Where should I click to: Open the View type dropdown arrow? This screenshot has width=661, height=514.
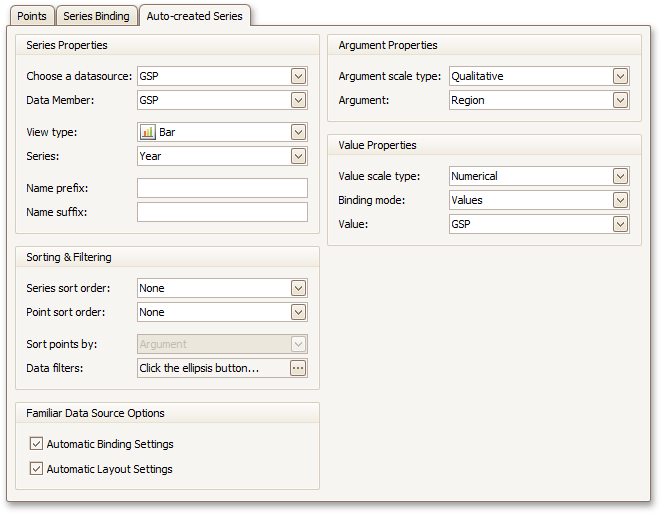click(298, 132)
